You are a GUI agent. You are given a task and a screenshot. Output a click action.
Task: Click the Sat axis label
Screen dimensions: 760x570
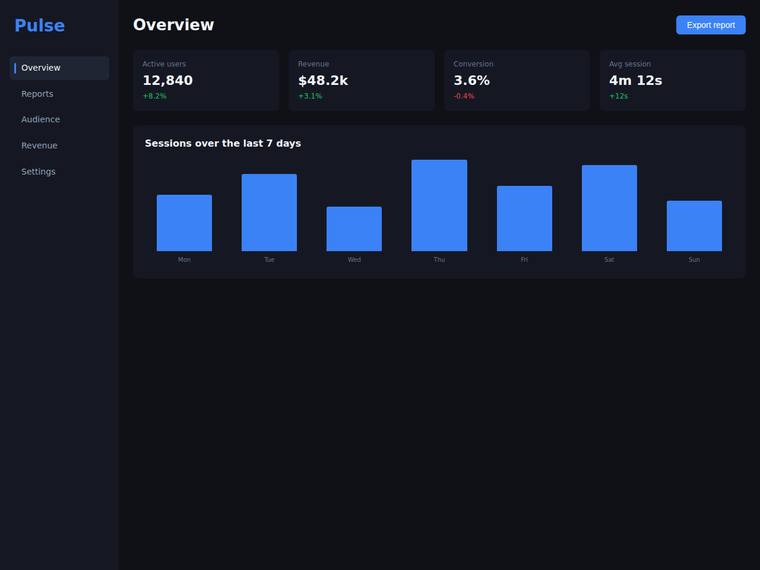(x=609, y=260)
